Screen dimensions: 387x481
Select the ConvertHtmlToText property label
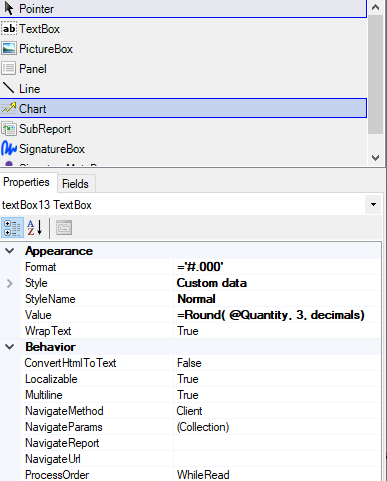point(70,363)
